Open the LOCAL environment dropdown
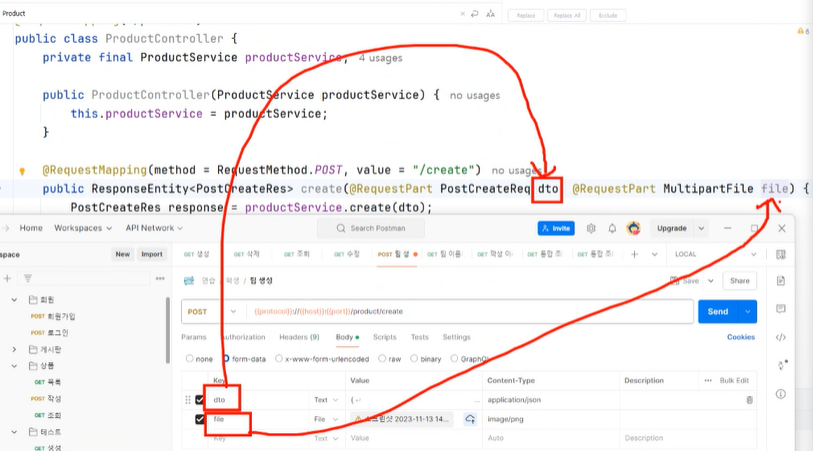 tap(716, 254)
